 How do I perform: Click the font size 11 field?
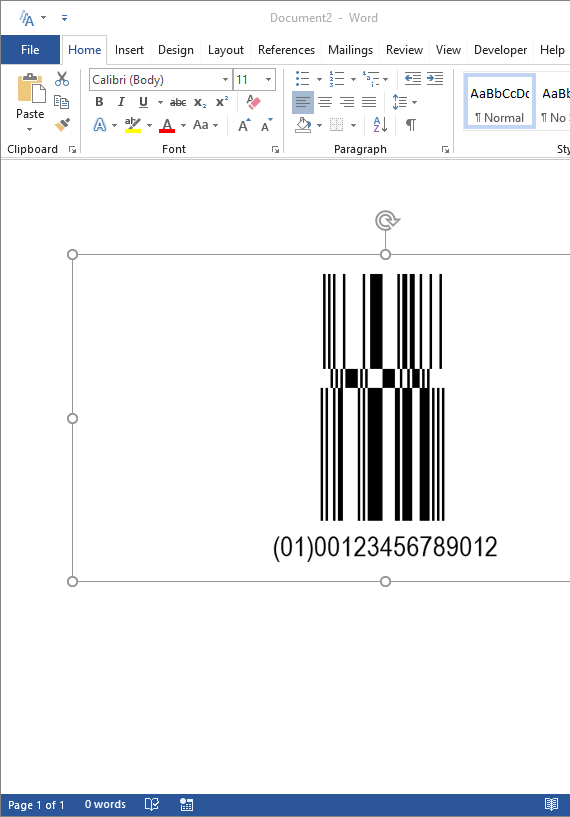click(248, 80)
